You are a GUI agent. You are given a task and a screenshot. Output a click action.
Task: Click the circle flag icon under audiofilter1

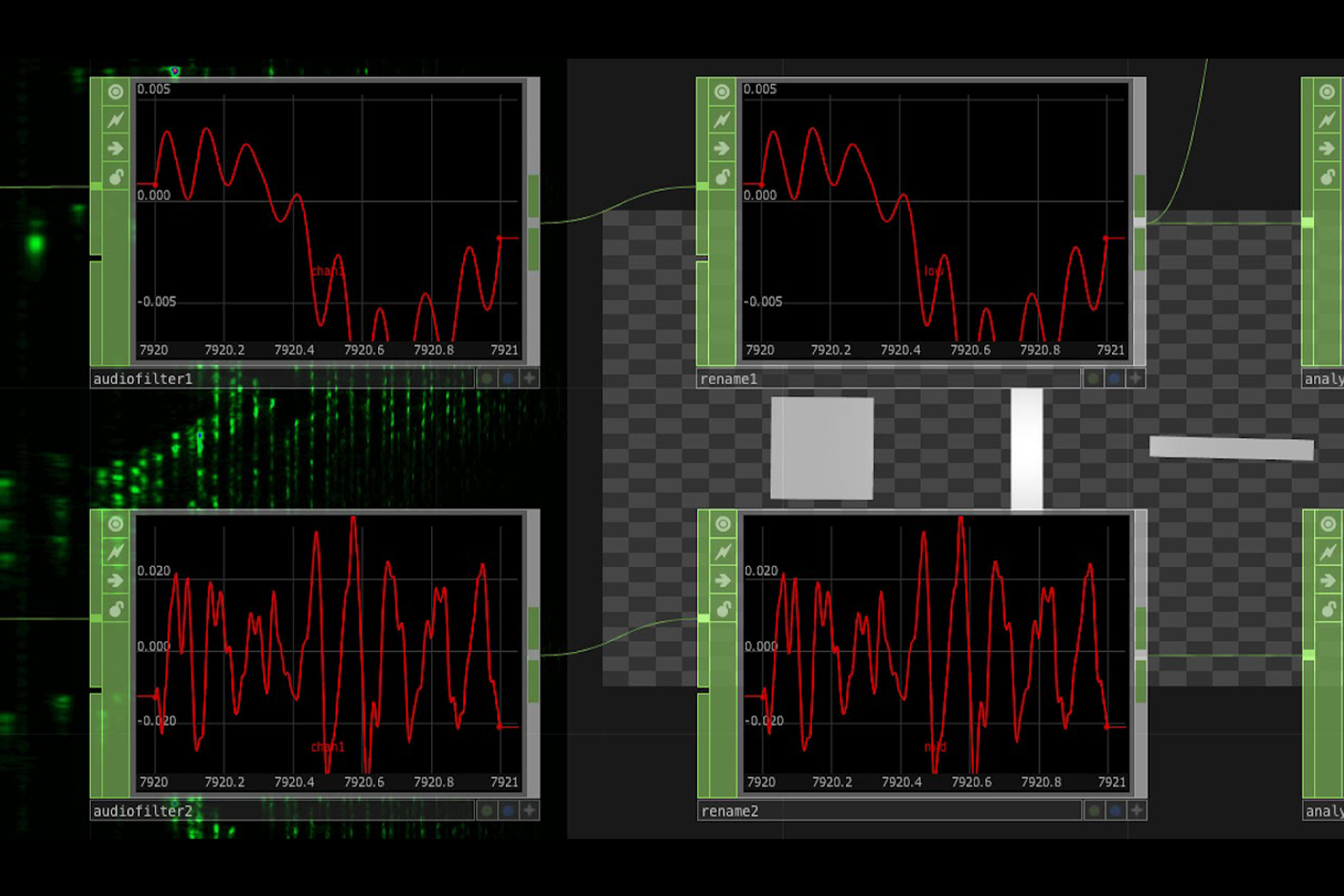point(487,378)
